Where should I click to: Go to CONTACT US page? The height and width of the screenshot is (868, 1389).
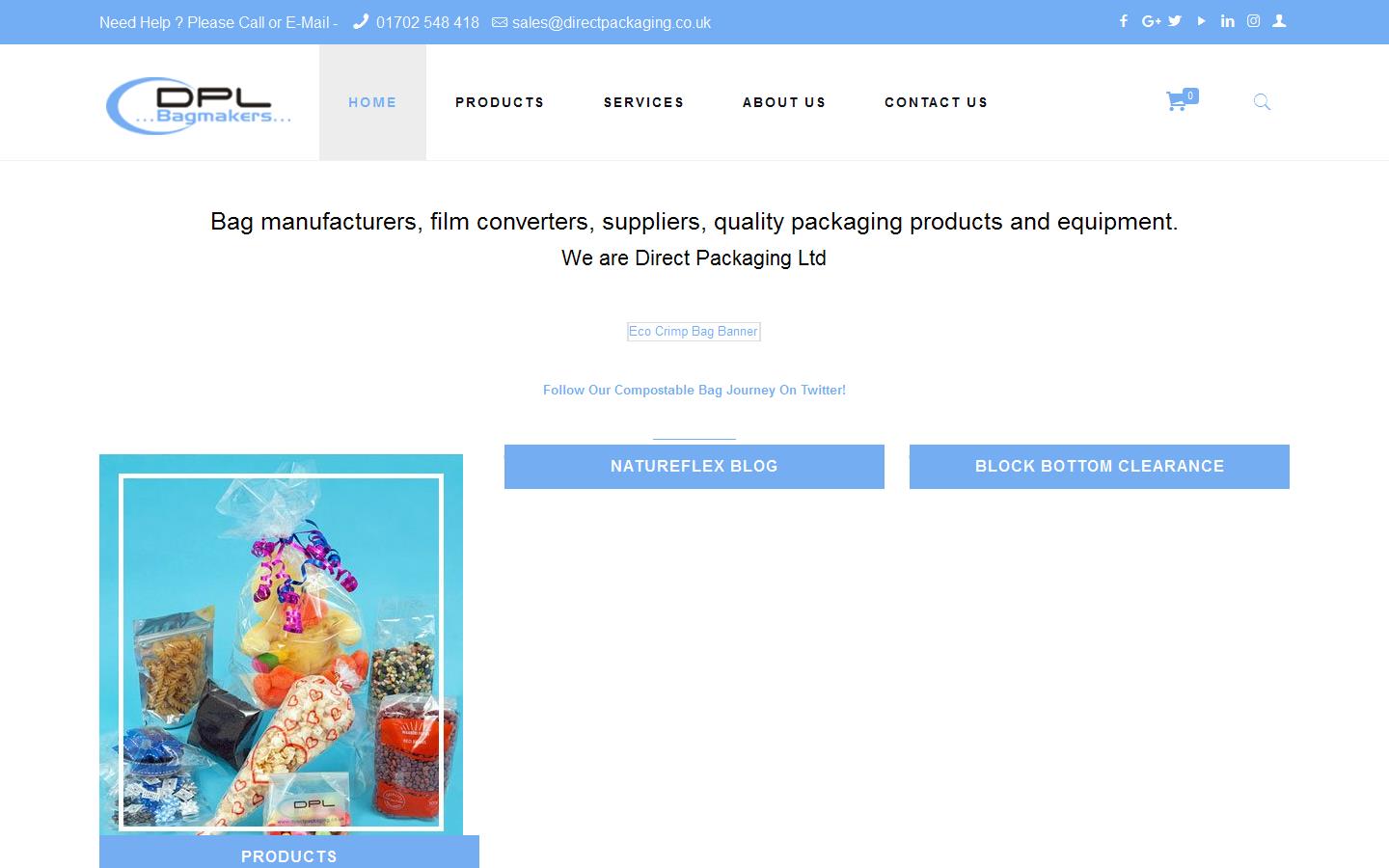pos(936,102)
